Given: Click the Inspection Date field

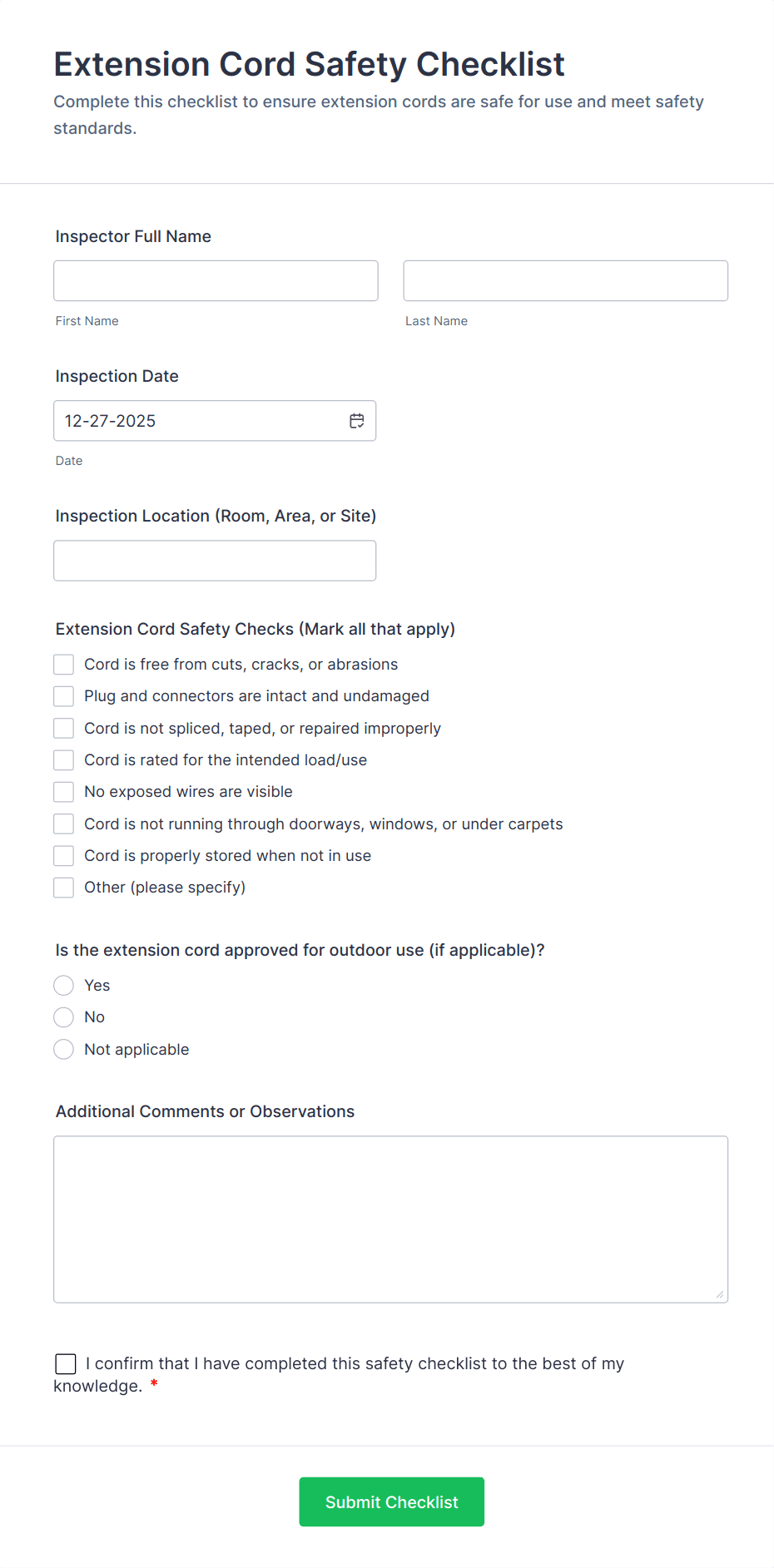Looking at the screenshot, I should 200,421.
